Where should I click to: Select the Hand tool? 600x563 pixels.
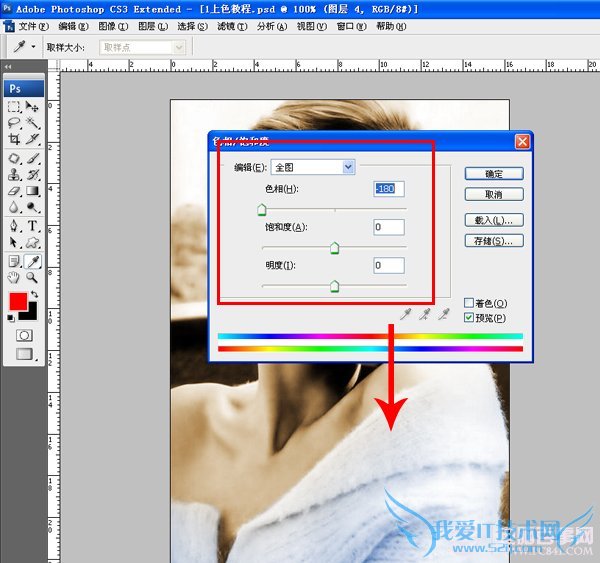14,277
